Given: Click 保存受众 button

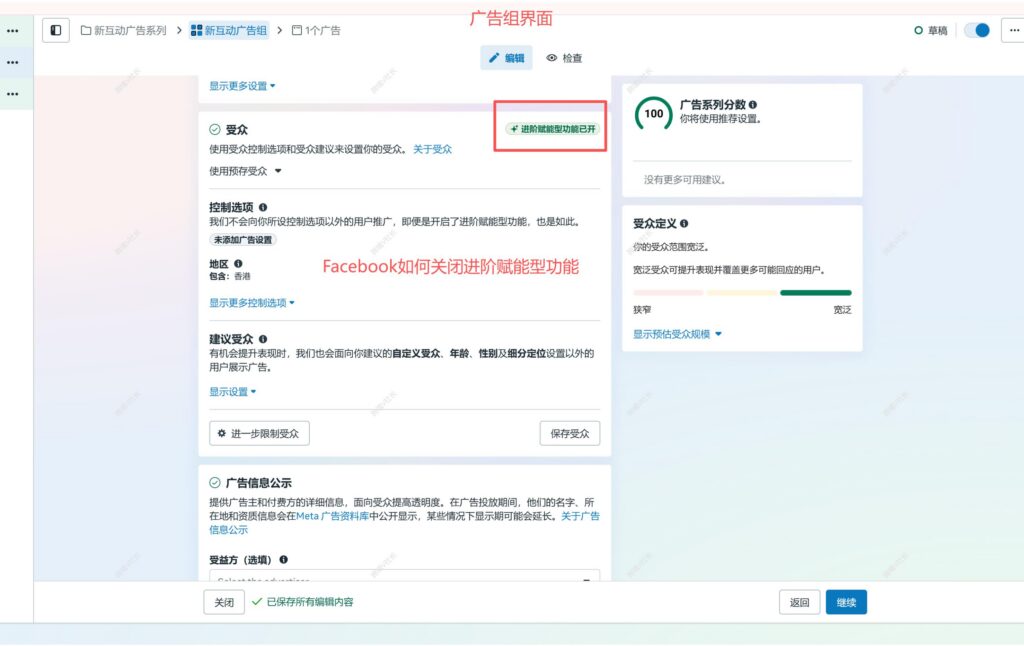Looking at the screenshot, I should 569,433.
